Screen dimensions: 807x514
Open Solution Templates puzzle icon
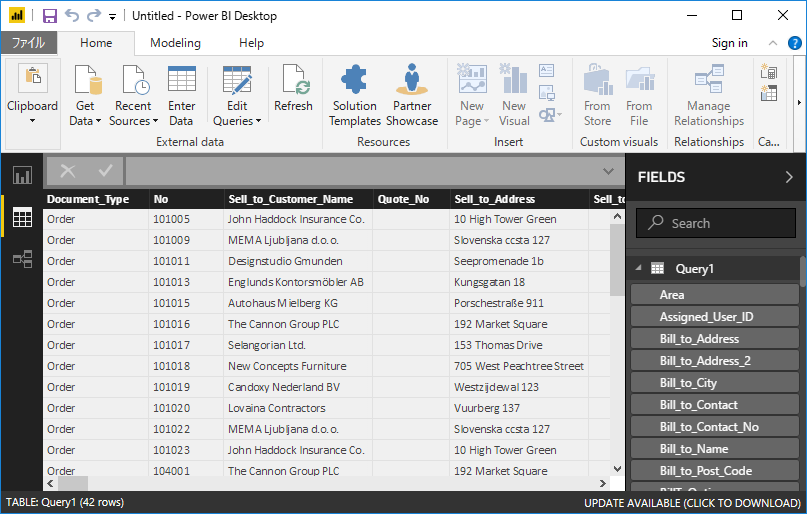(x=354, y=79)
